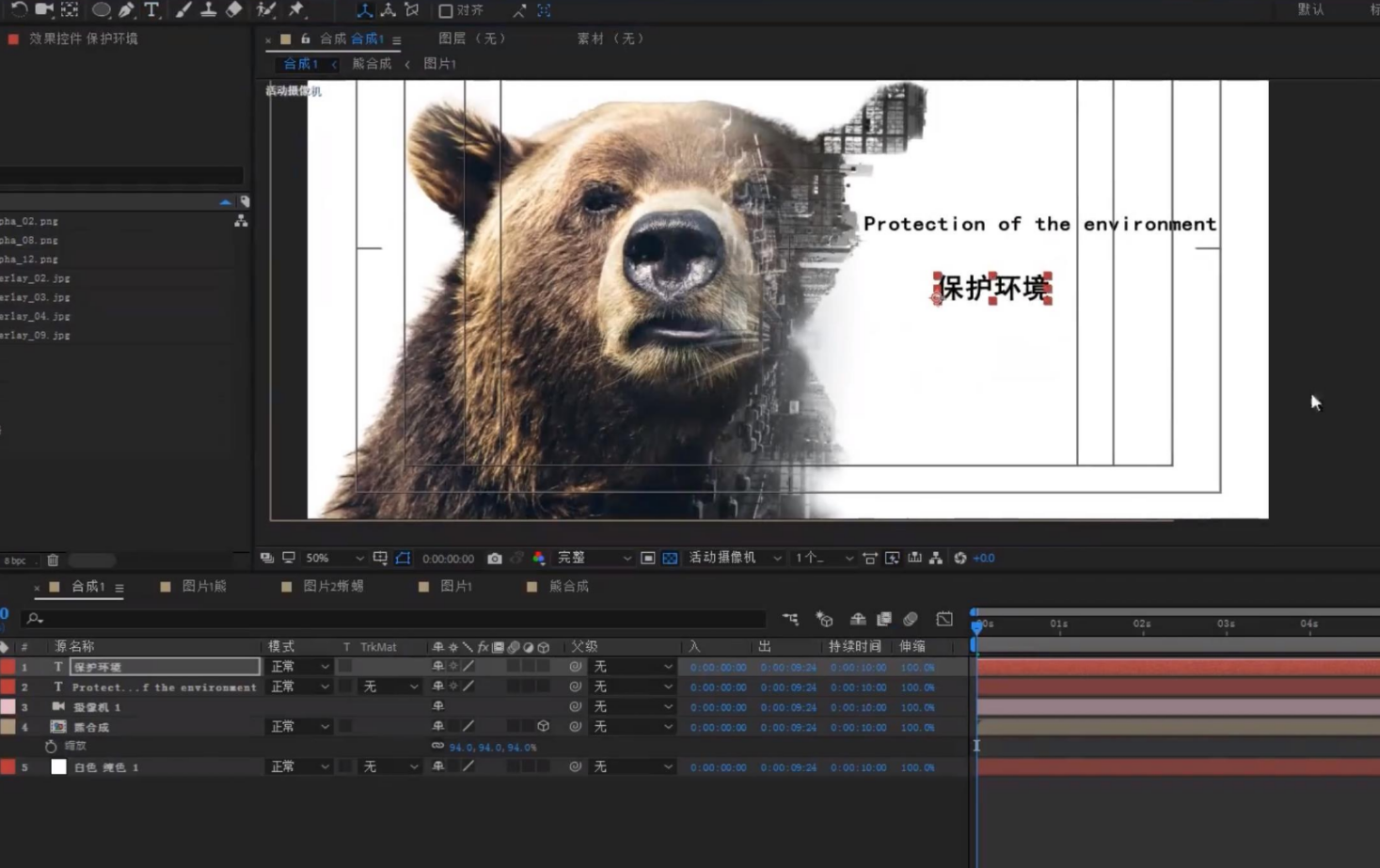The width and height of the screenshot is (1380, 868).
Task: Activate the Puppet Pin tool
Action: click(x=296, y=9)
